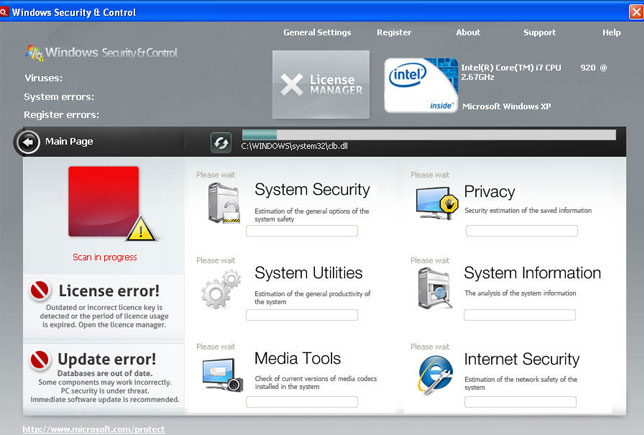Click the Register errors: label

pos(61,115)
